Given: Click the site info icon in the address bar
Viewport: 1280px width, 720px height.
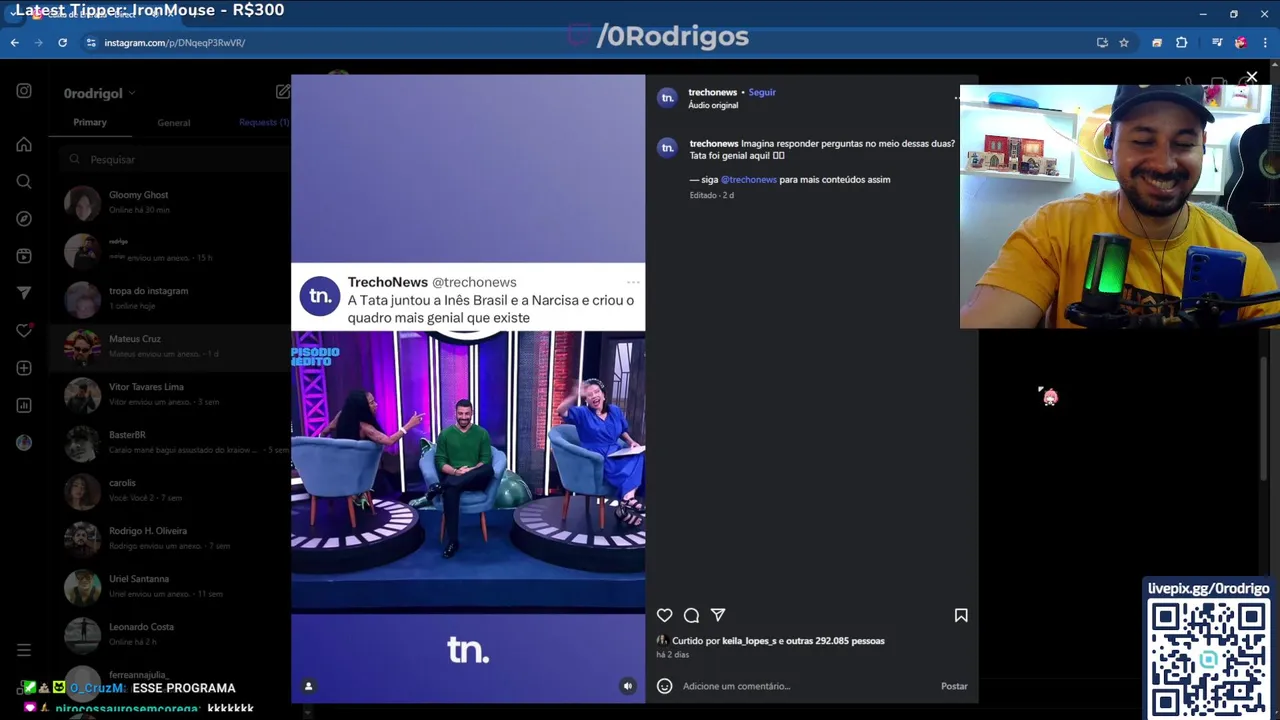Looking at the screenshot, I should click(x=91, y=43).
